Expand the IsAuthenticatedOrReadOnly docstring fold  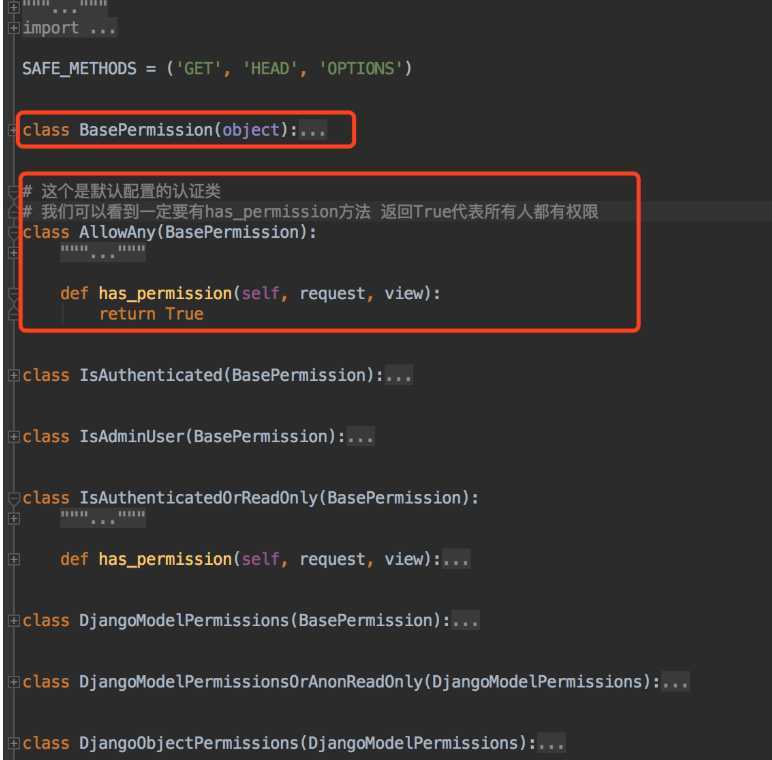(14, 518)
